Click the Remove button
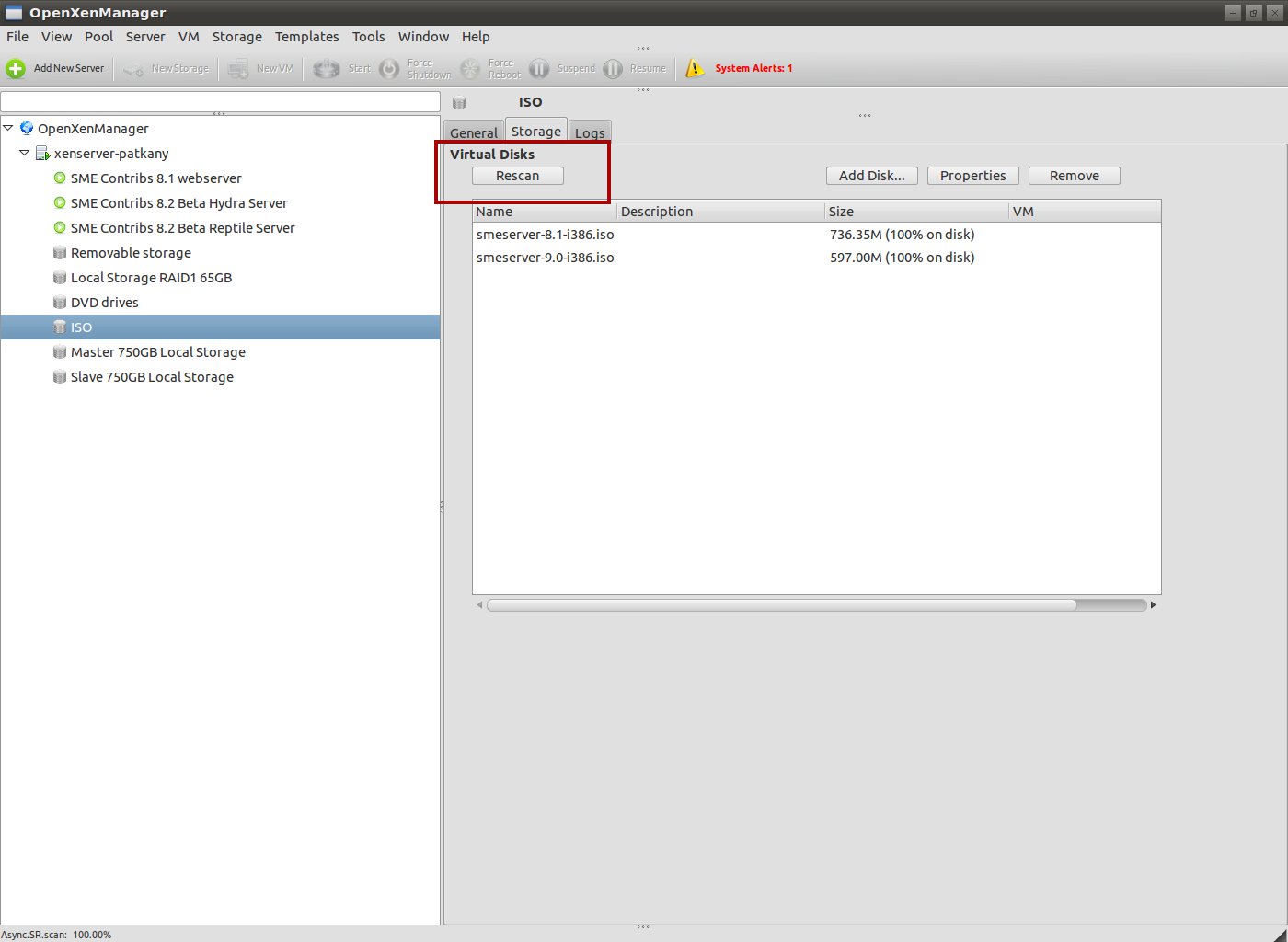Viewport: 1288px width, 942px height. [1075, 176]
